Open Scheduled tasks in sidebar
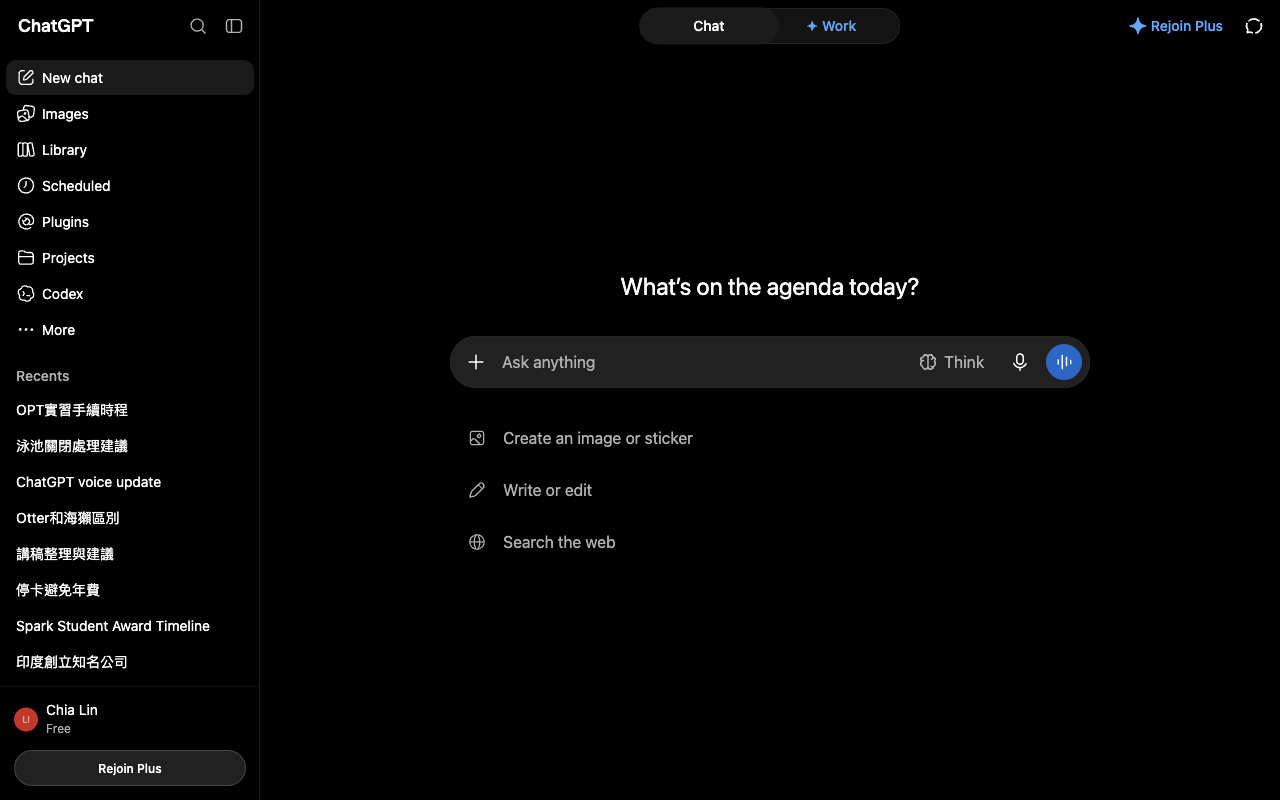 pos(130,186)
